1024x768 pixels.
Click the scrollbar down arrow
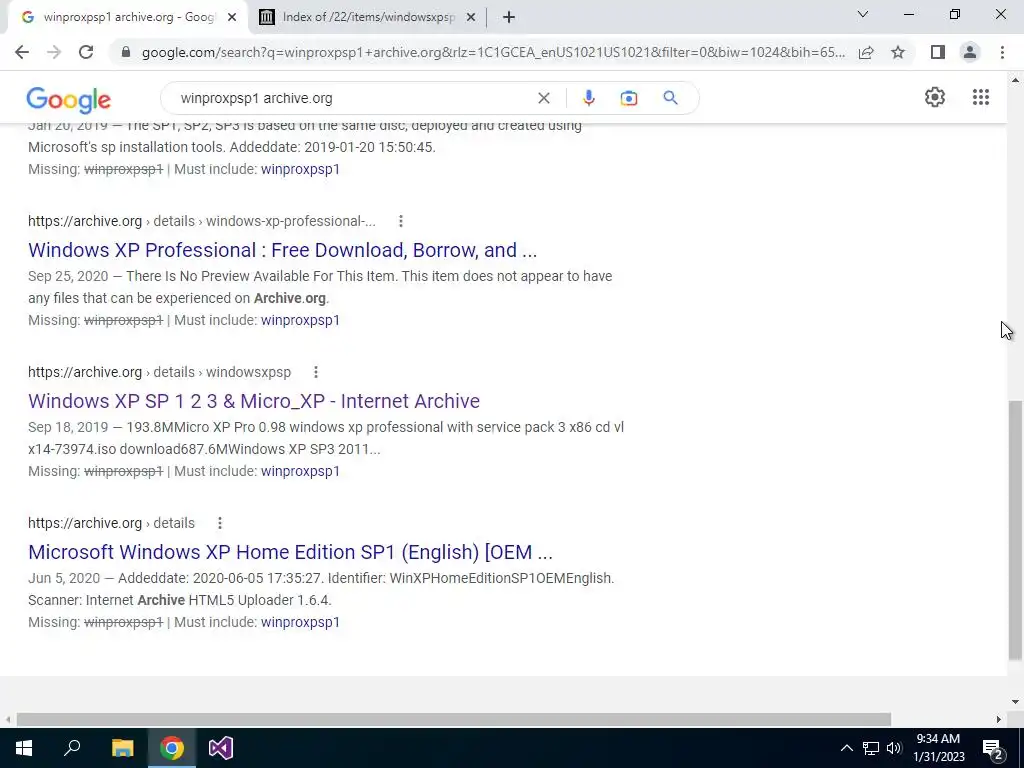1014,702
